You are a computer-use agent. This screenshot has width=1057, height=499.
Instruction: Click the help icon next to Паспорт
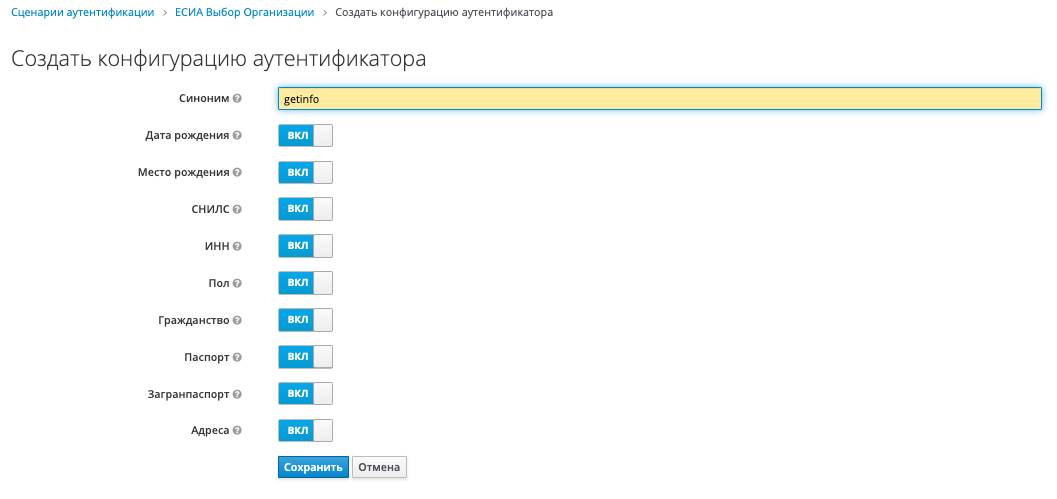tap(237, 357)
